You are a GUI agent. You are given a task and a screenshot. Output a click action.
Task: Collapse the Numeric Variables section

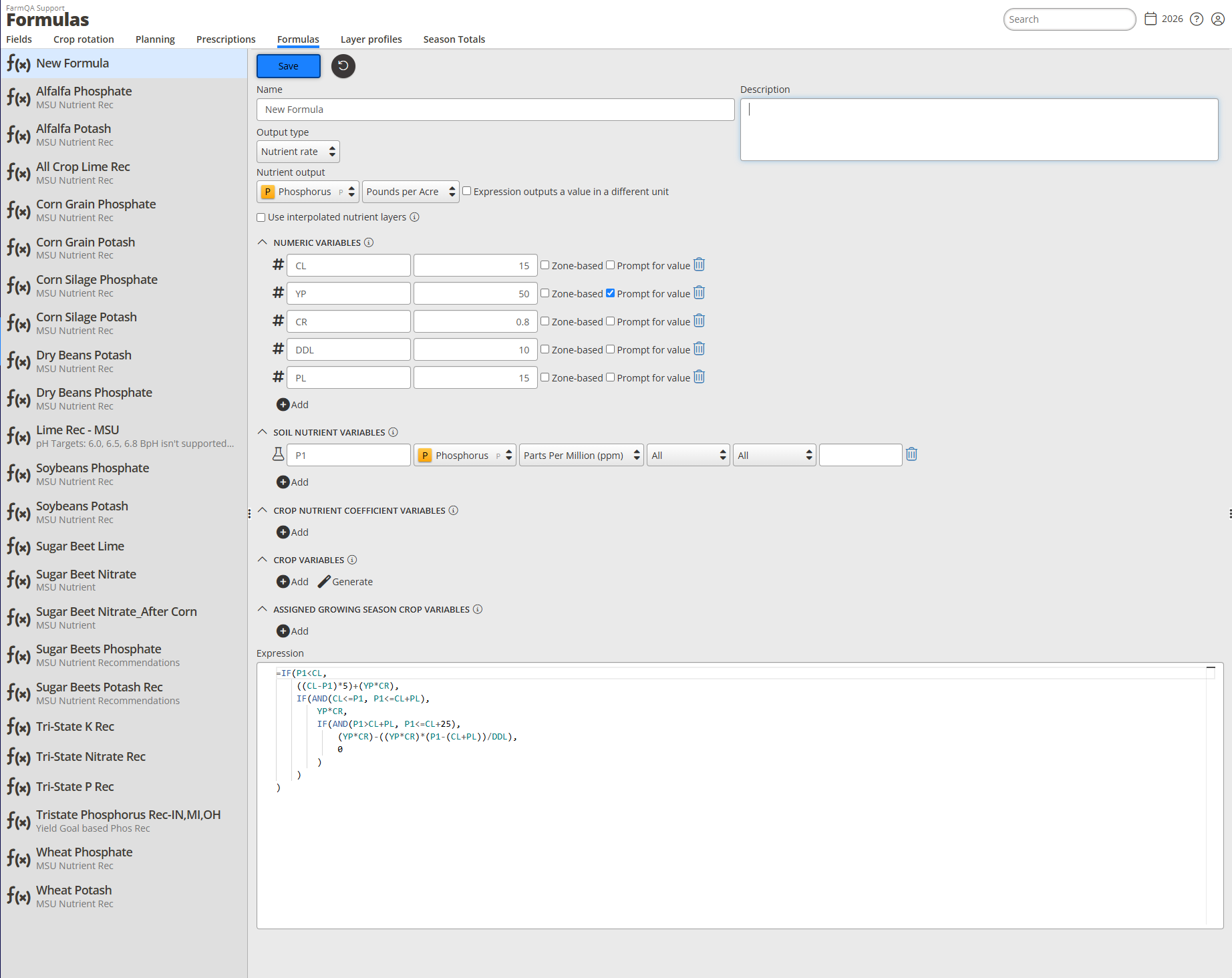point(263,242)
